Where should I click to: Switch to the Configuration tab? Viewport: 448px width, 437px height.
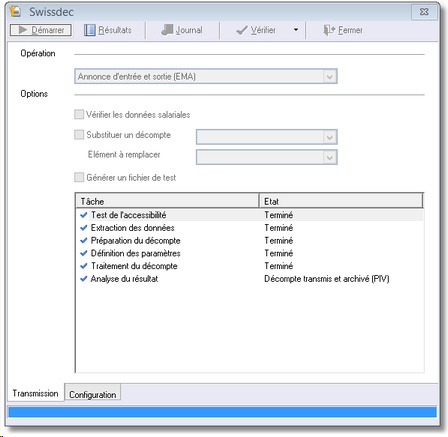pyautogui.click(x=93, y=394)
